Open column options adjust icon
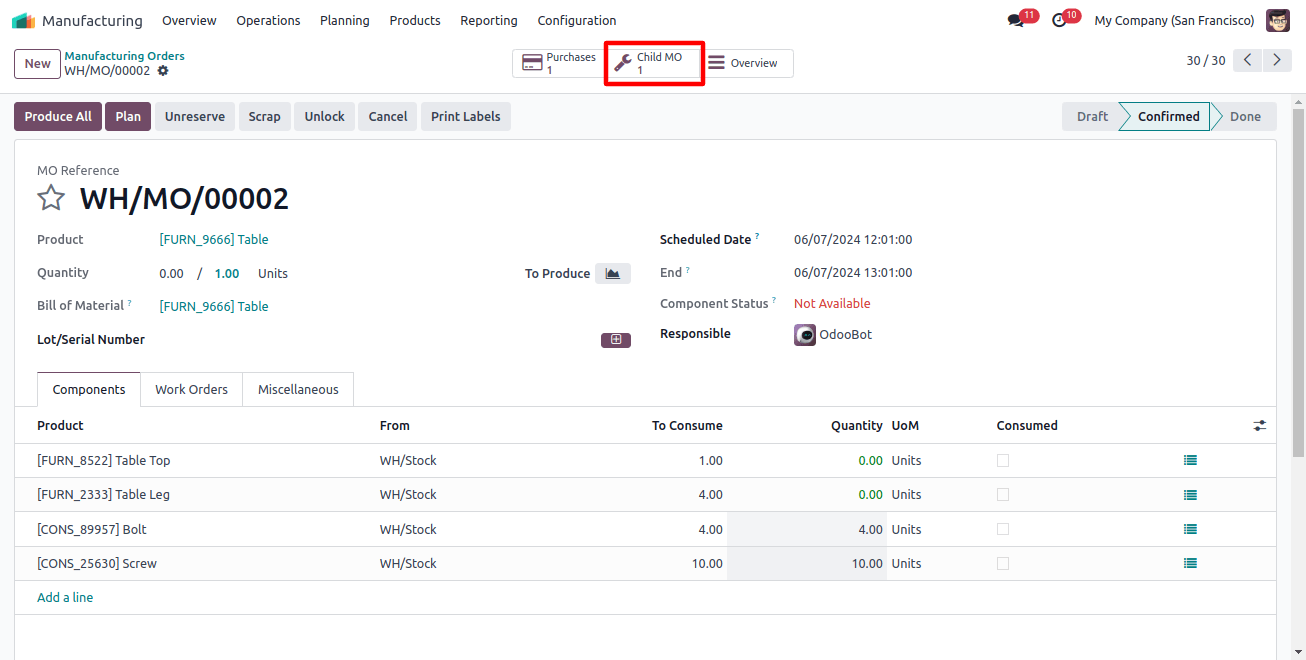 1259,426
